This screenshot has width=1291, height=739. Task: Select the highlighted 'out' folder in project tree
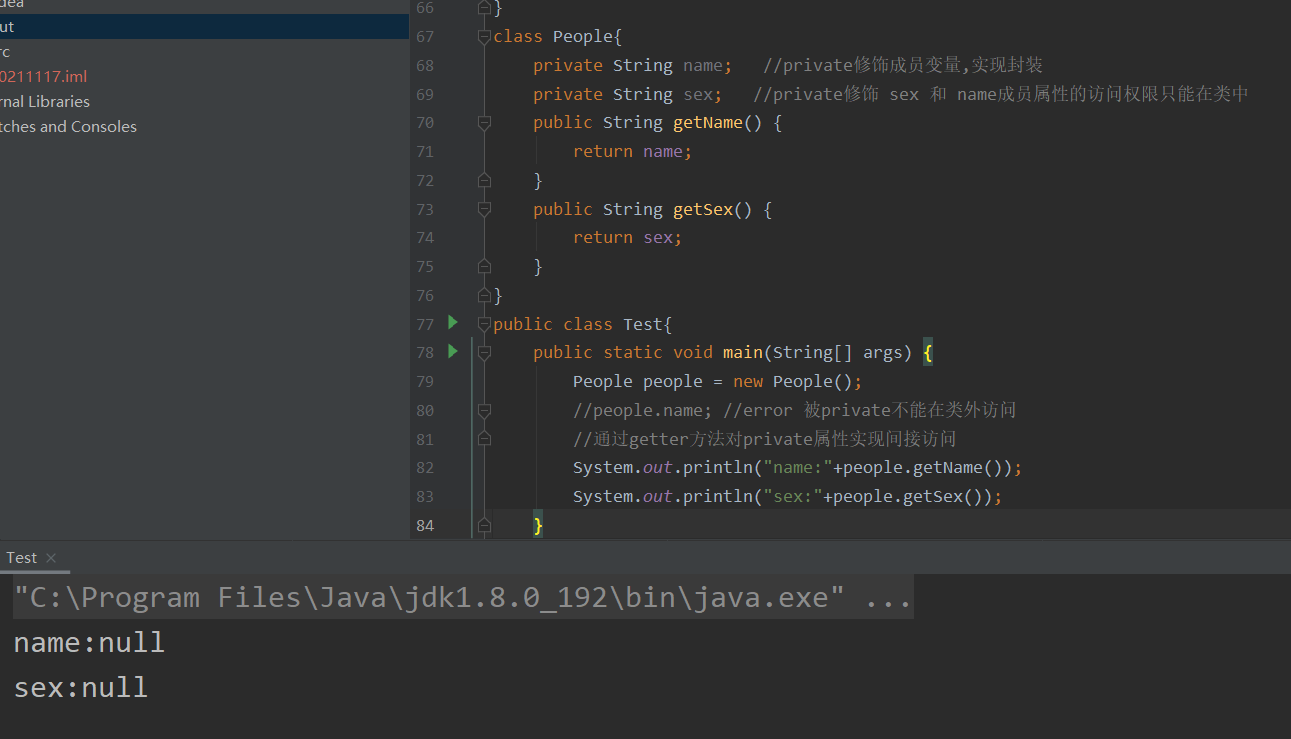point(204,27)
